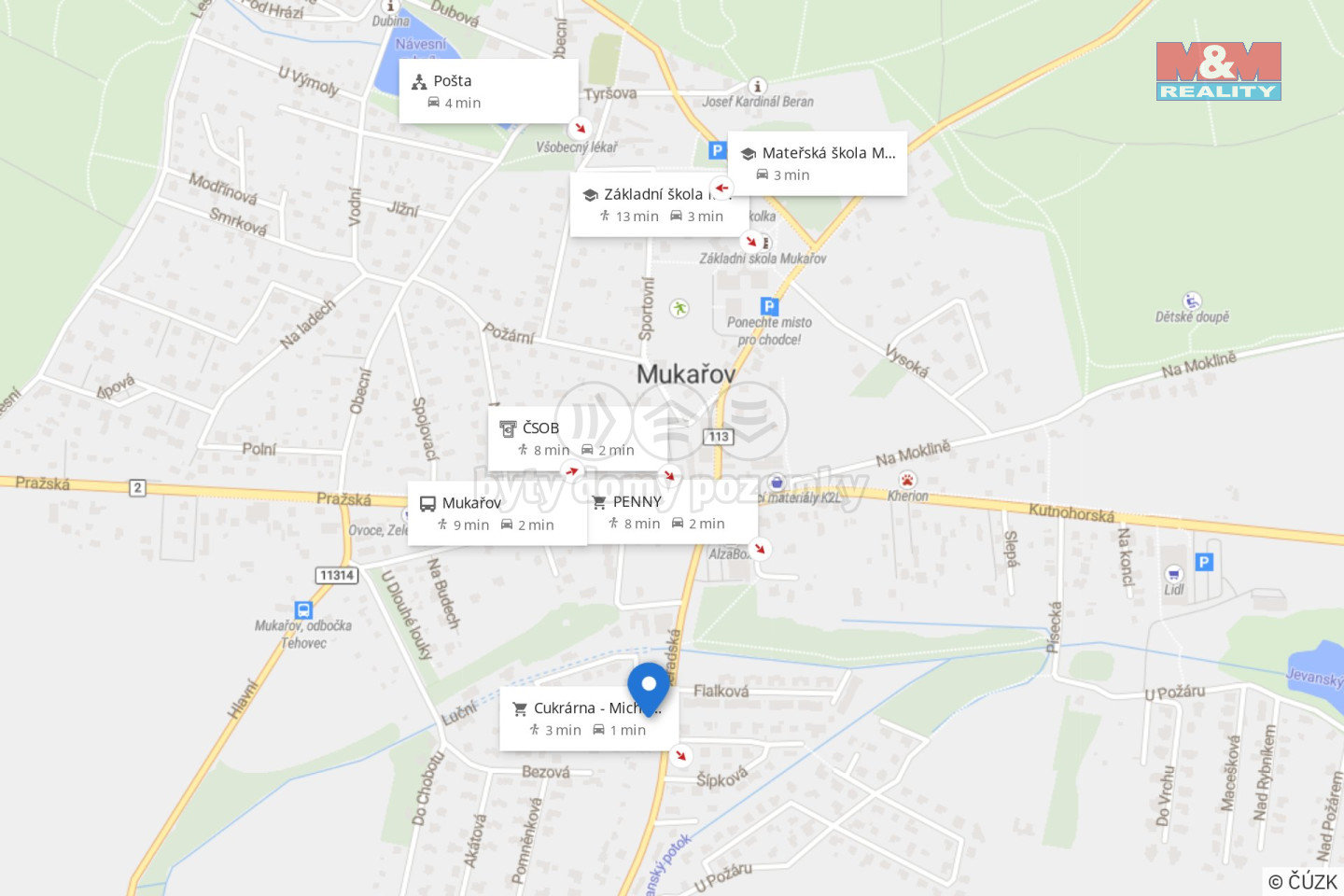This screenshot has width=1344, height=896.
Task: Open the Pošta info card
Action: pos(489,91)
